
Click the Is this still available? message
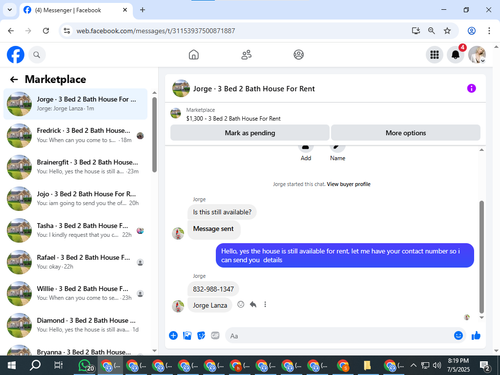coord(222,212)
